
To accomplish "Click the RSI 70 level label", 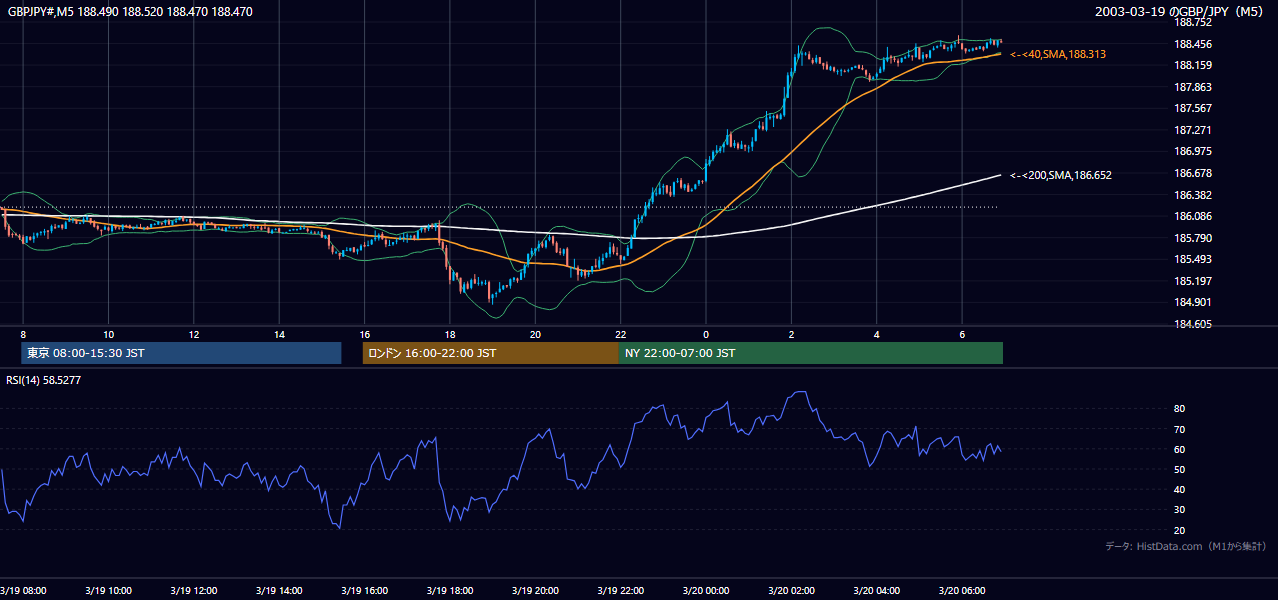I will pyautogui.click(x=1179, y=429).
